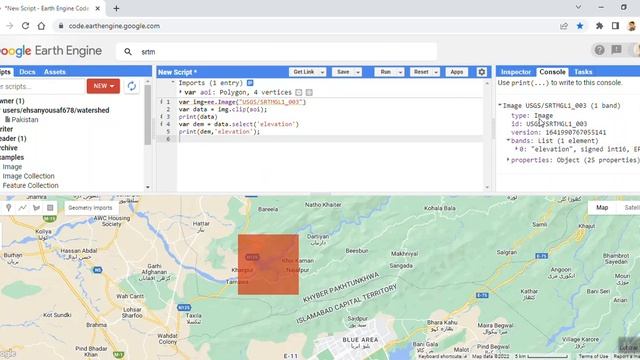The height and width of the screenshot is (360, 640).
Task: Click the Imports blue code icon
Action: pos(250,83)
